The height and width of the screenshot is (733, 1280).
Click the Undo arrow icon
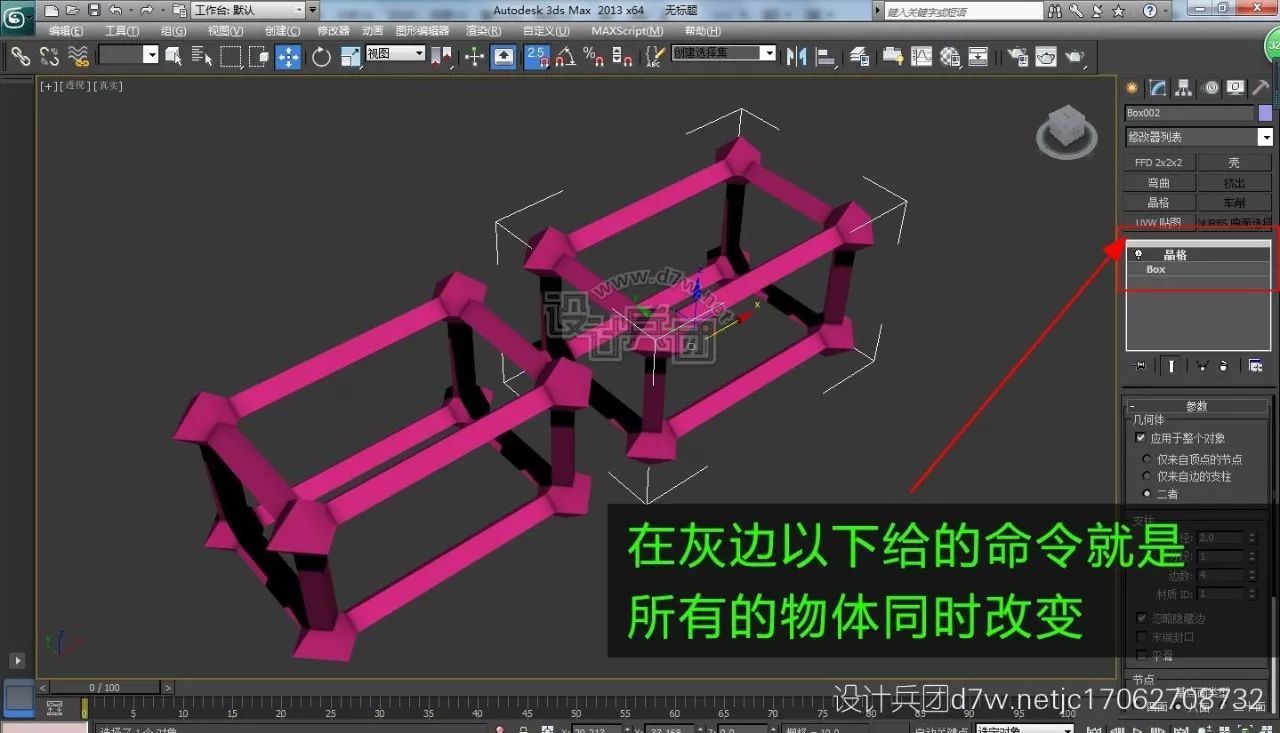(x=115, y=10)
